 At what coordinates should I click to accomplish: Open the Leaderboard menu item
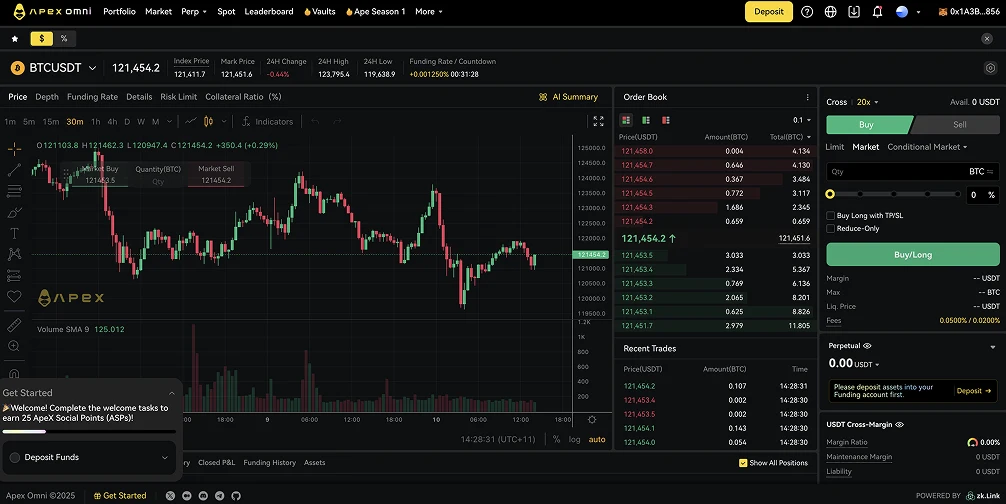(269, 12)
